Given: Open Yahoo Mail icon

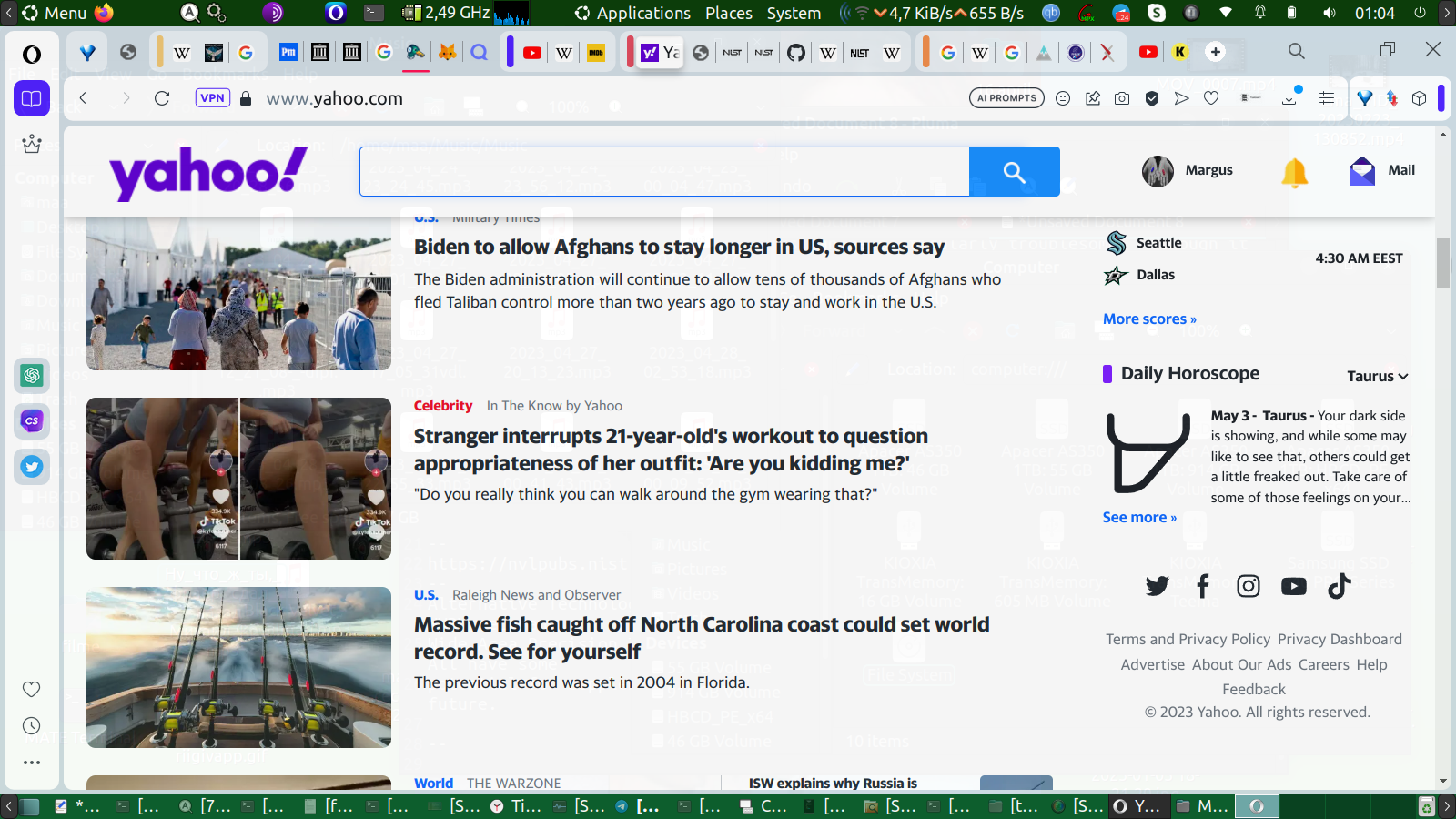Looking at the screenshot, I should click(x=1362, y=171).
